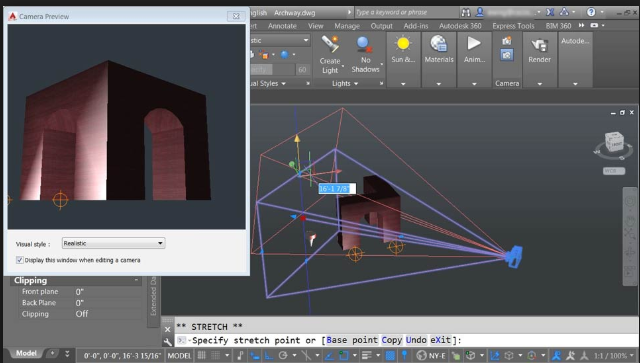
Task: Collapse the Clipping properties section
Action: pyautogui.click(x=136, y=281)
